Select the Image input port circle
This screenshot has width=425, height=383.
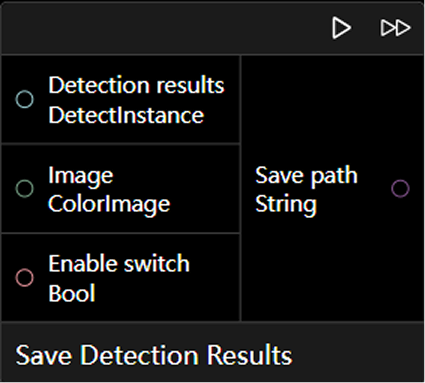click(x=25, y=188)
